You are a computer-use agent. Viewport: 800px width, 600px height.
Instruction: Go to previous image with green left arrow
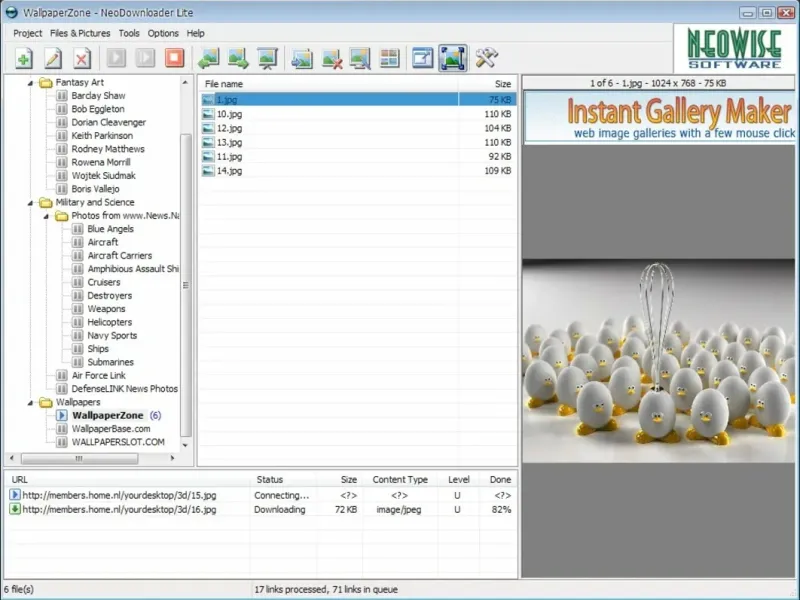tap(208, 58)
